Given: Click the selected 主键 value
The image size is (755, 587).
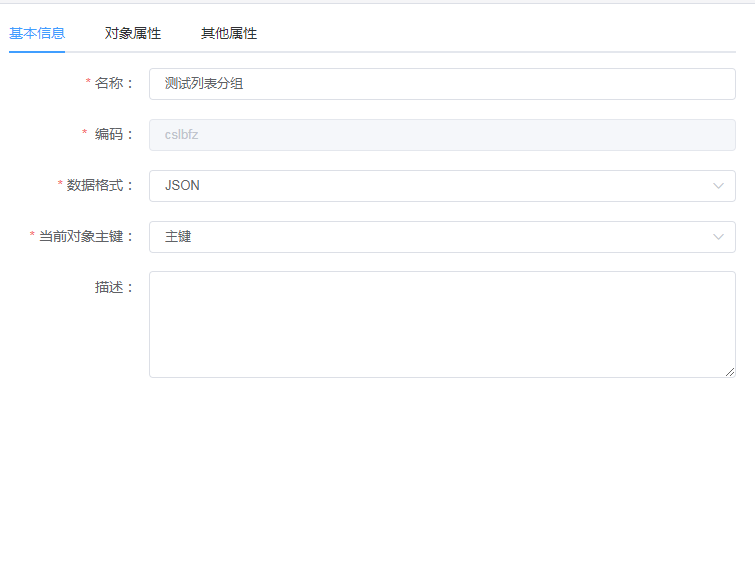Looking at the screenshot, I should point(178,237).
